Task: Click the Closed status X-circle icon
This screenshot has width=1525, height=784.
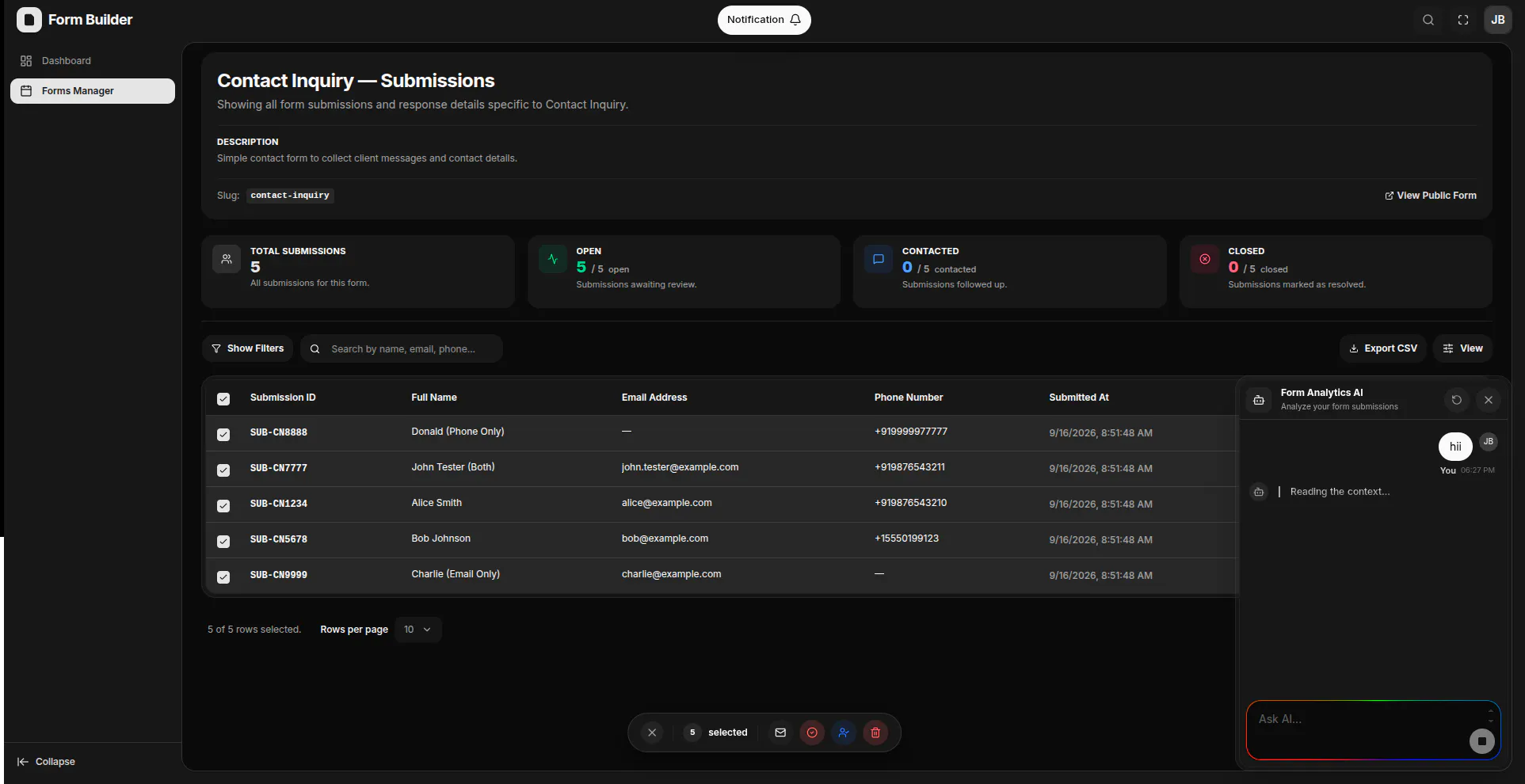Action: pos(1205,259)
